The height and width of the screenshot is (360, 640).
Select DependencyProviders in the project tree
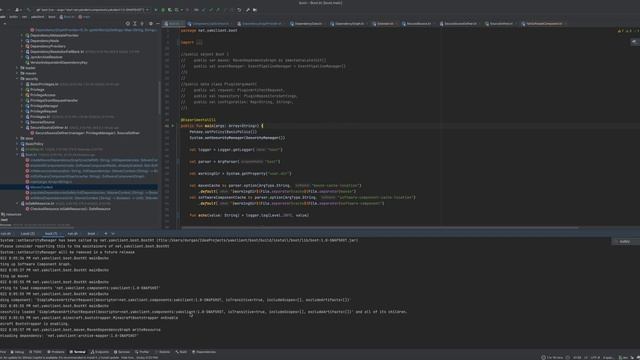48,46
